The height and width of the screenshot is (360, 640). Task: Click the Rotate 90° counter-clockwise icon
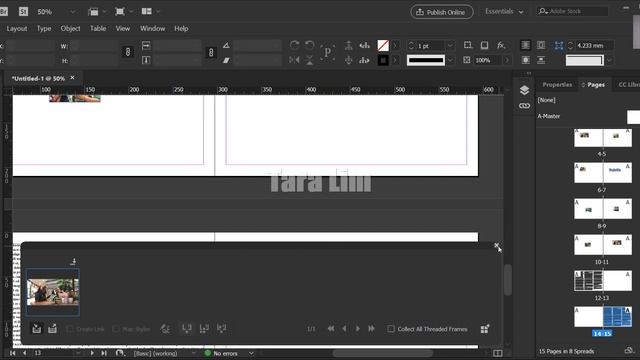tap(310, 45)
